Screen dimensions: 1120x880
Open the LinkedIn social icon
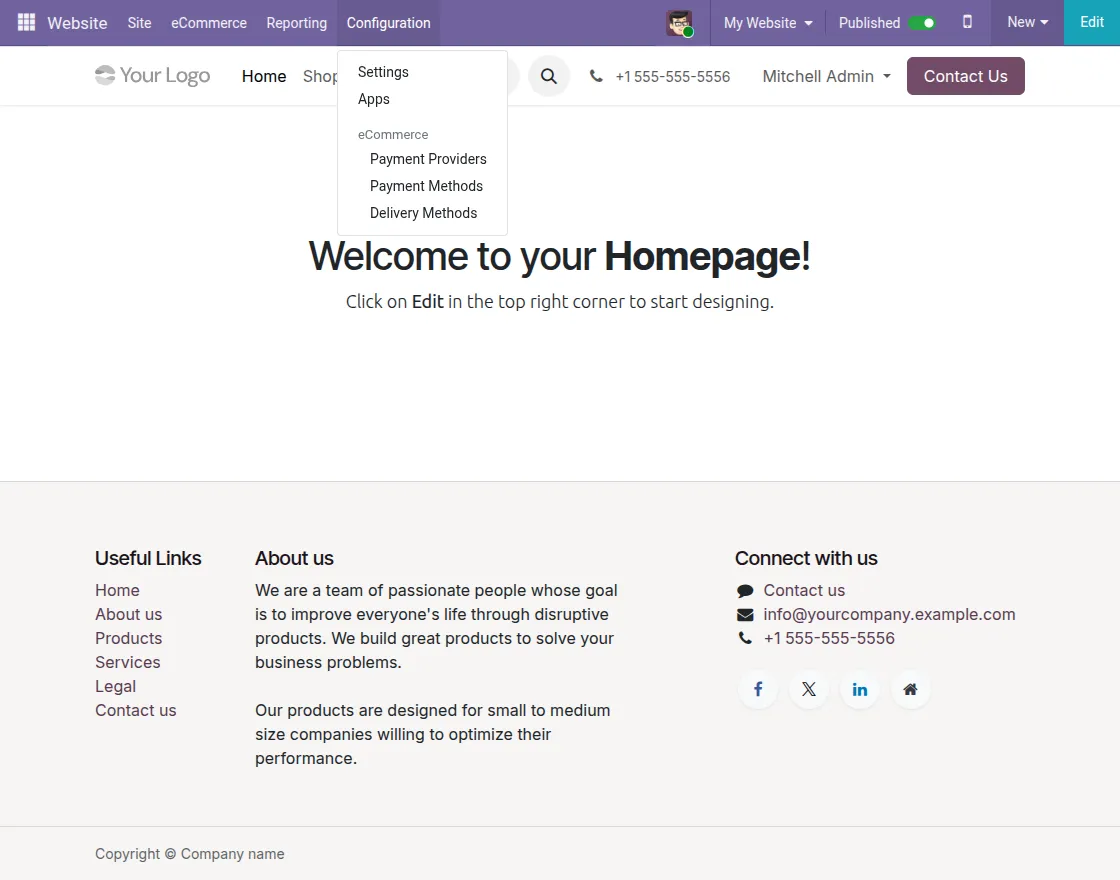click(860, 689)
